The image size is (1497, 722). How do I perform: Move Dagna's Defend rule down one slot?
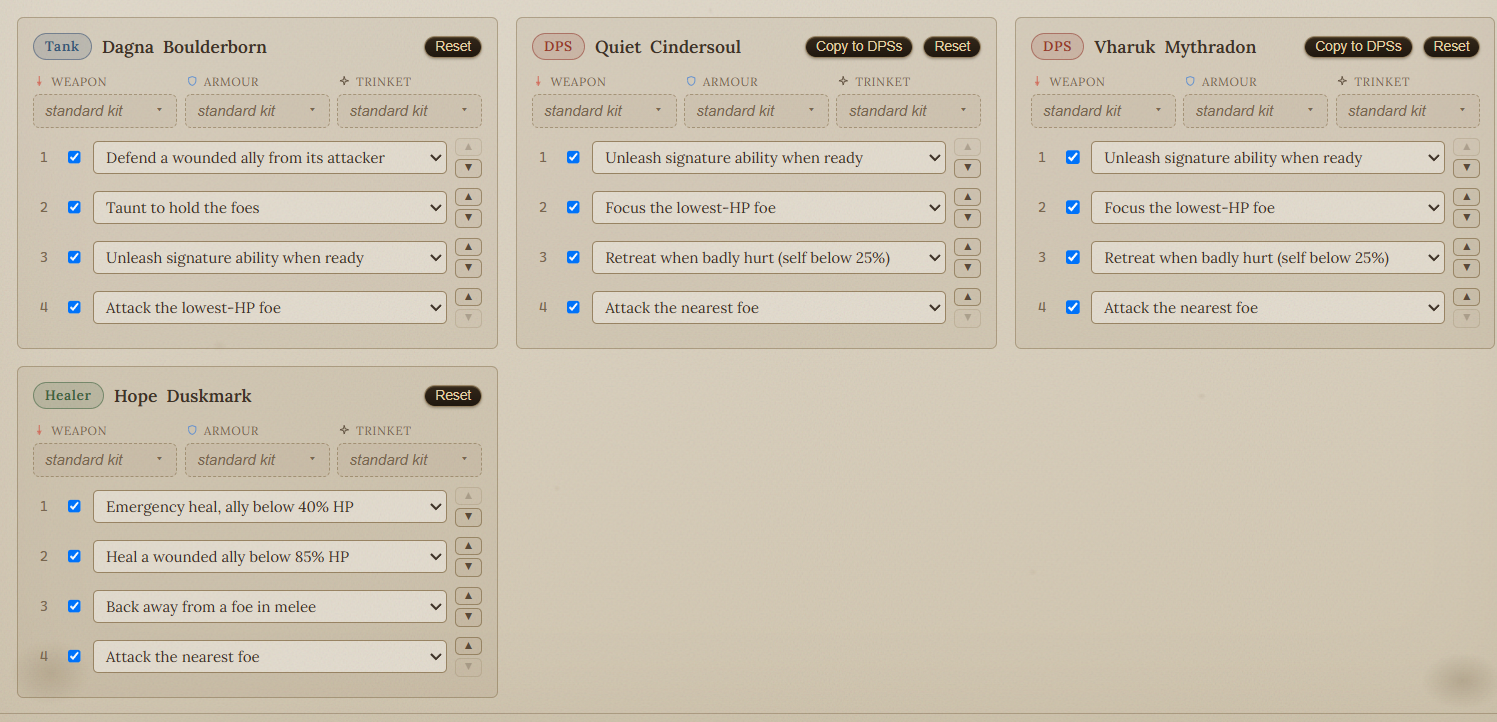pyautogui.click(x=468, y=168)
